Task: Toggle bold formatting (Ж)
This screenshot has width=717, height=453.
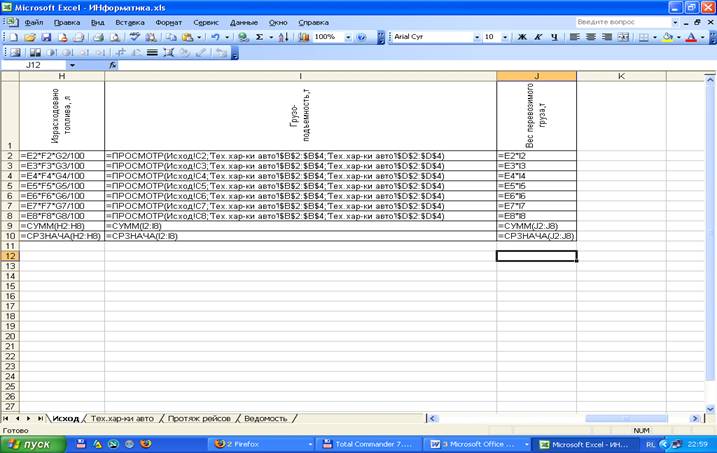Action: 522,37
